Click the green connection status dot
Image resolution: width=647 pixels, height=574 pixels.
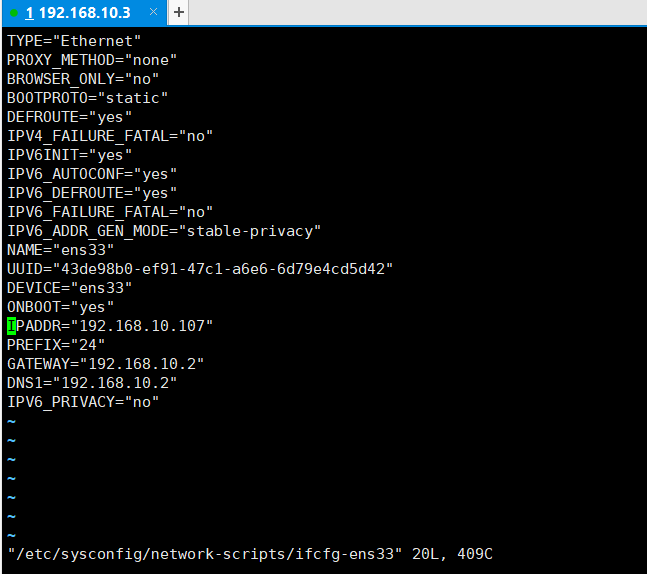click(x=14, y=13)
